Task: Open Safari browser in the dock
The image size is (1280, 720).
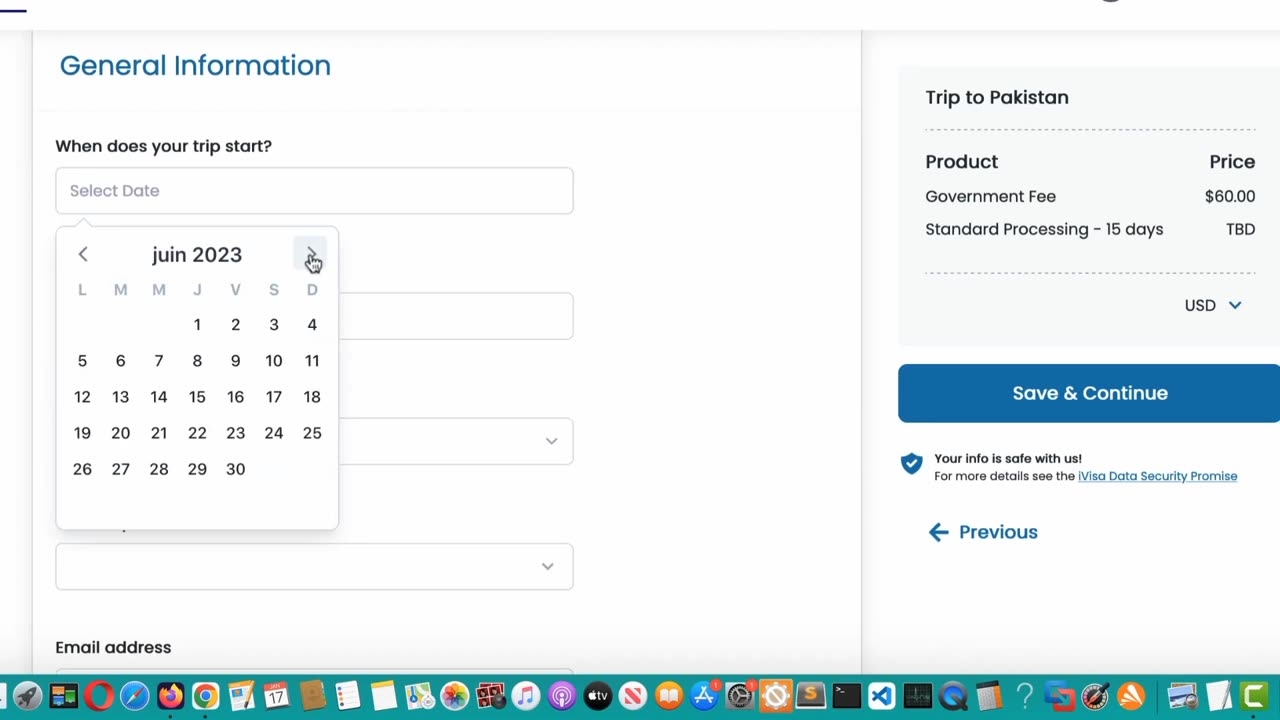Action: pos(134,696)
